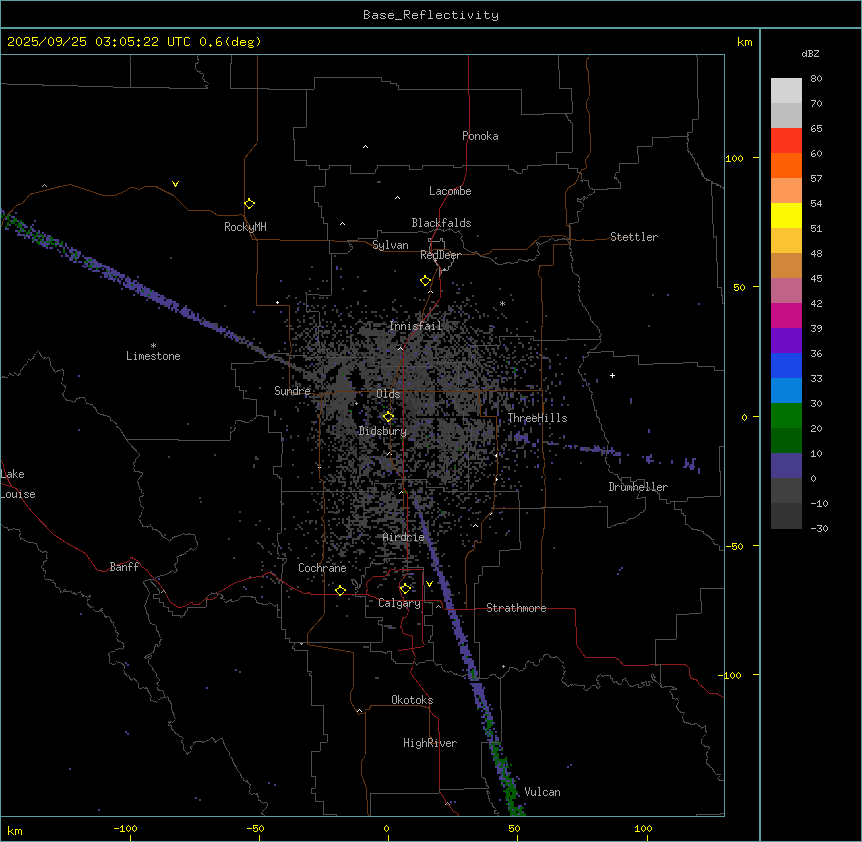Click the Banff label on the map

tap(124, 567)
